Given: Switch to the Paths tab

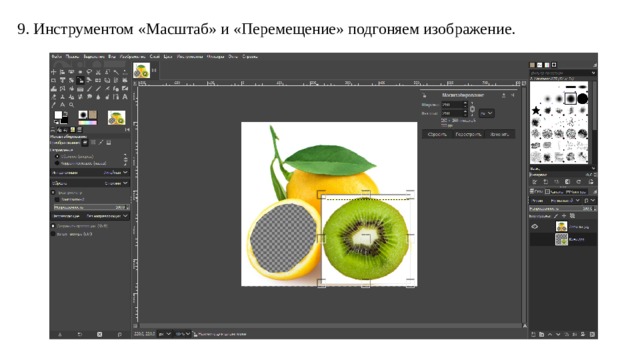Looking at the screenshot, I should [576, 192].
